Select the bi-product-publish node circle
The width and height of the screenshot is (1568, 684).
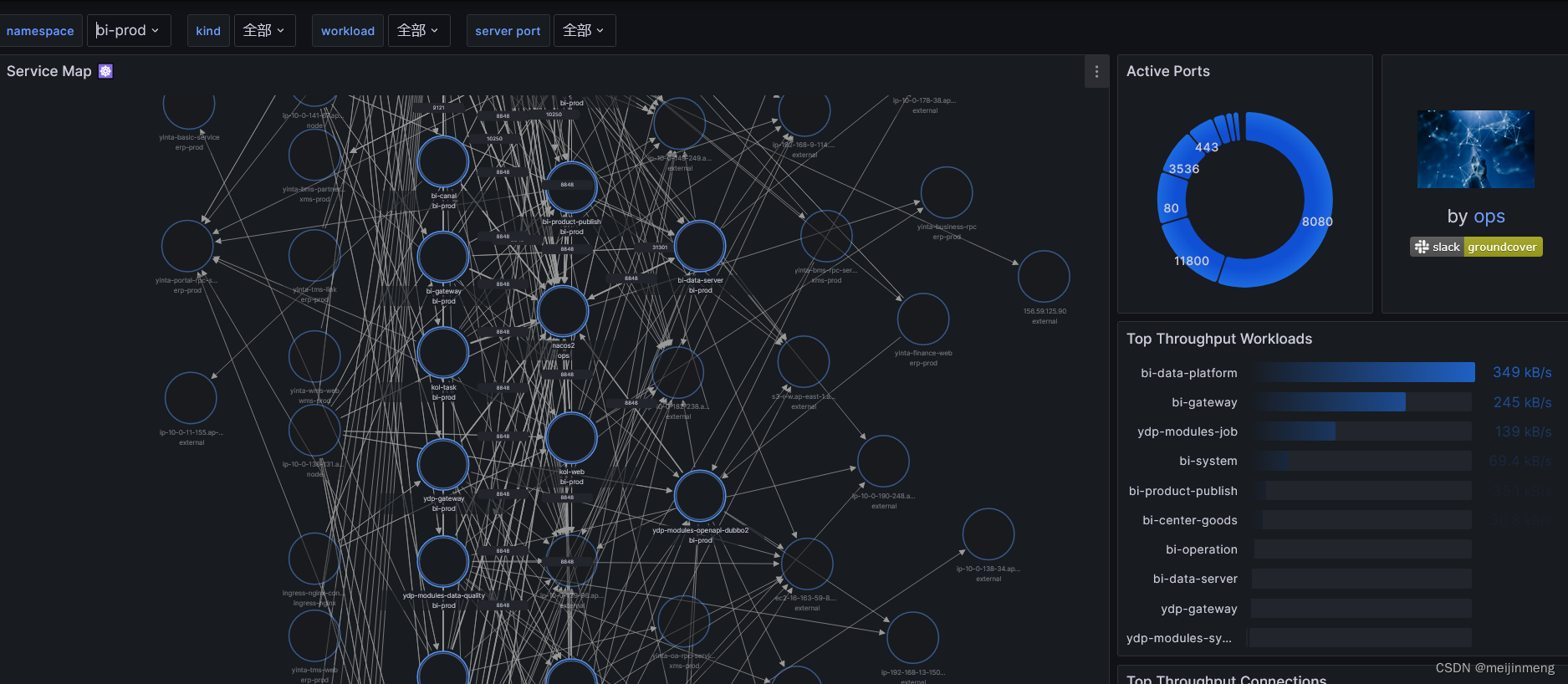pyautogui.click(x=571, y=187)
